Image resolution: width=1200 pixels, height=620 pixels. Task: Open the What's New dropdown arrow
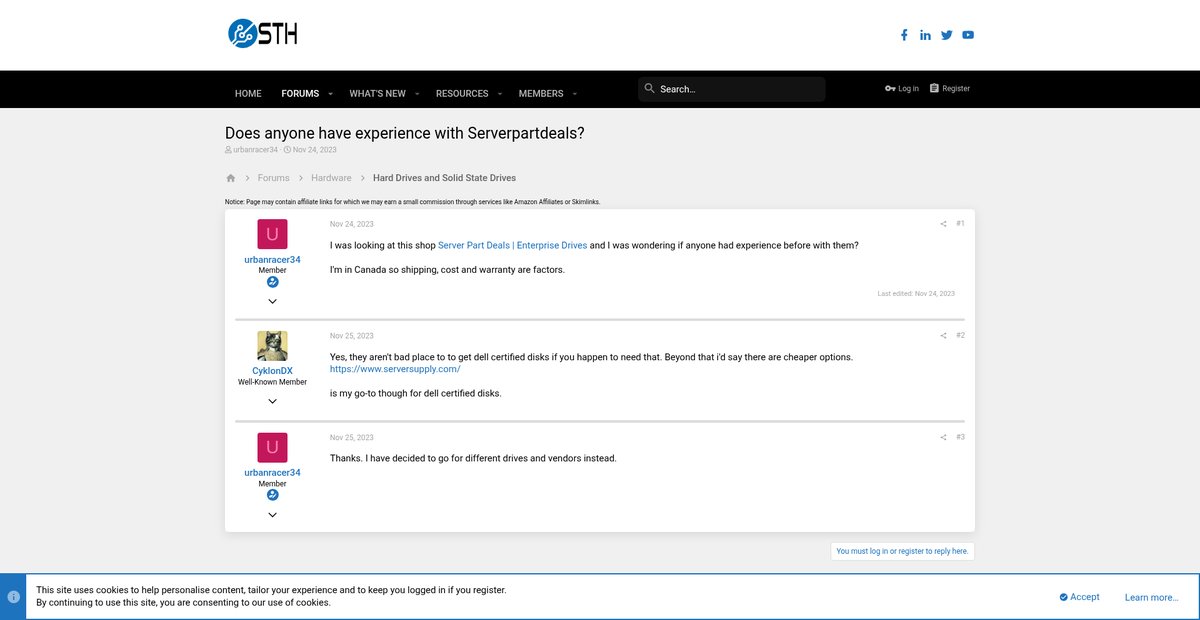pos(416,94)
